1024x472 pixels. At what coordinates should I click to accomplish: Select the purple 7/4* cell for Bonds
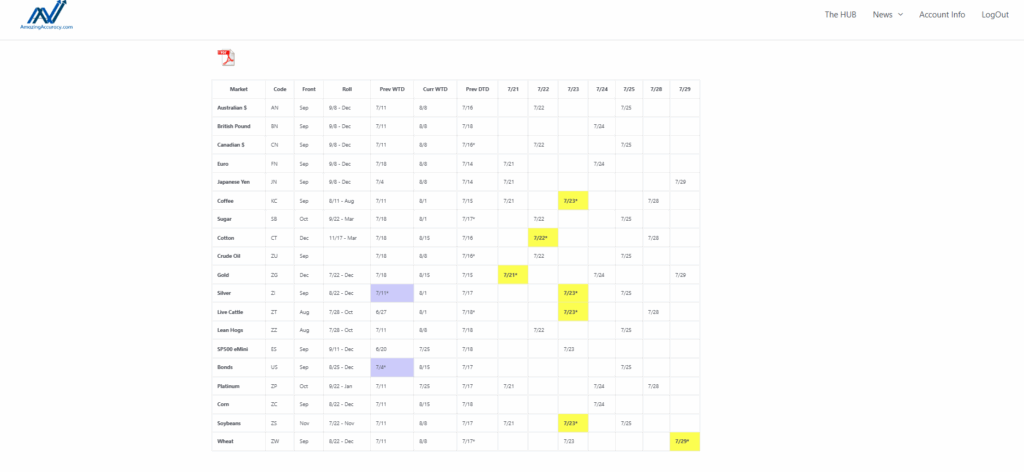pyautogui.click(x=391, y=367)
